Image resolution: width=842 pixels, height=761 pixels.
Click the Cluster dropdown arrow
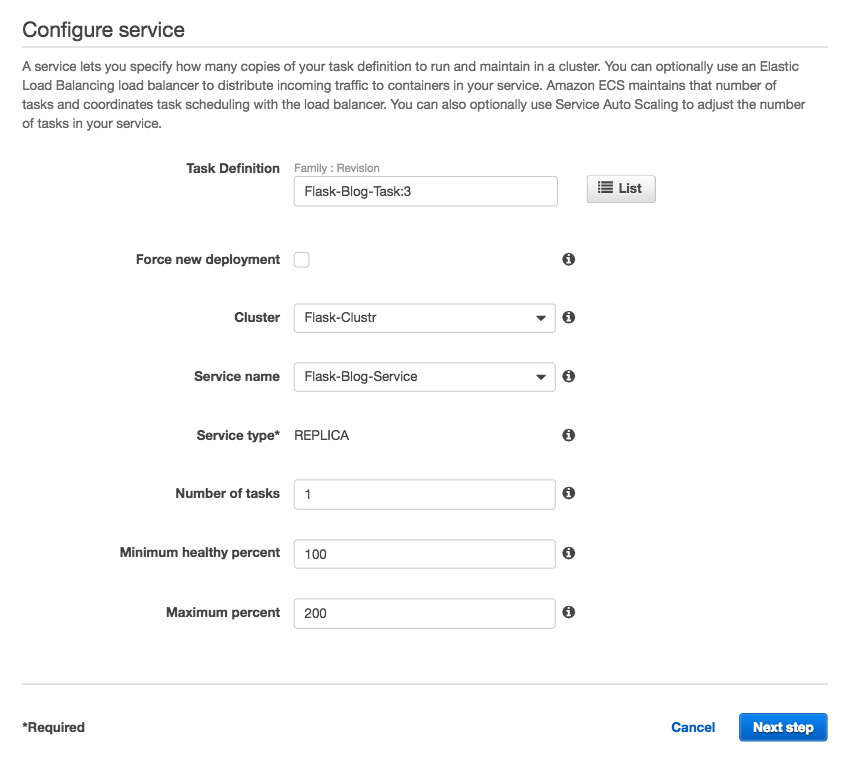coord(541,318)
